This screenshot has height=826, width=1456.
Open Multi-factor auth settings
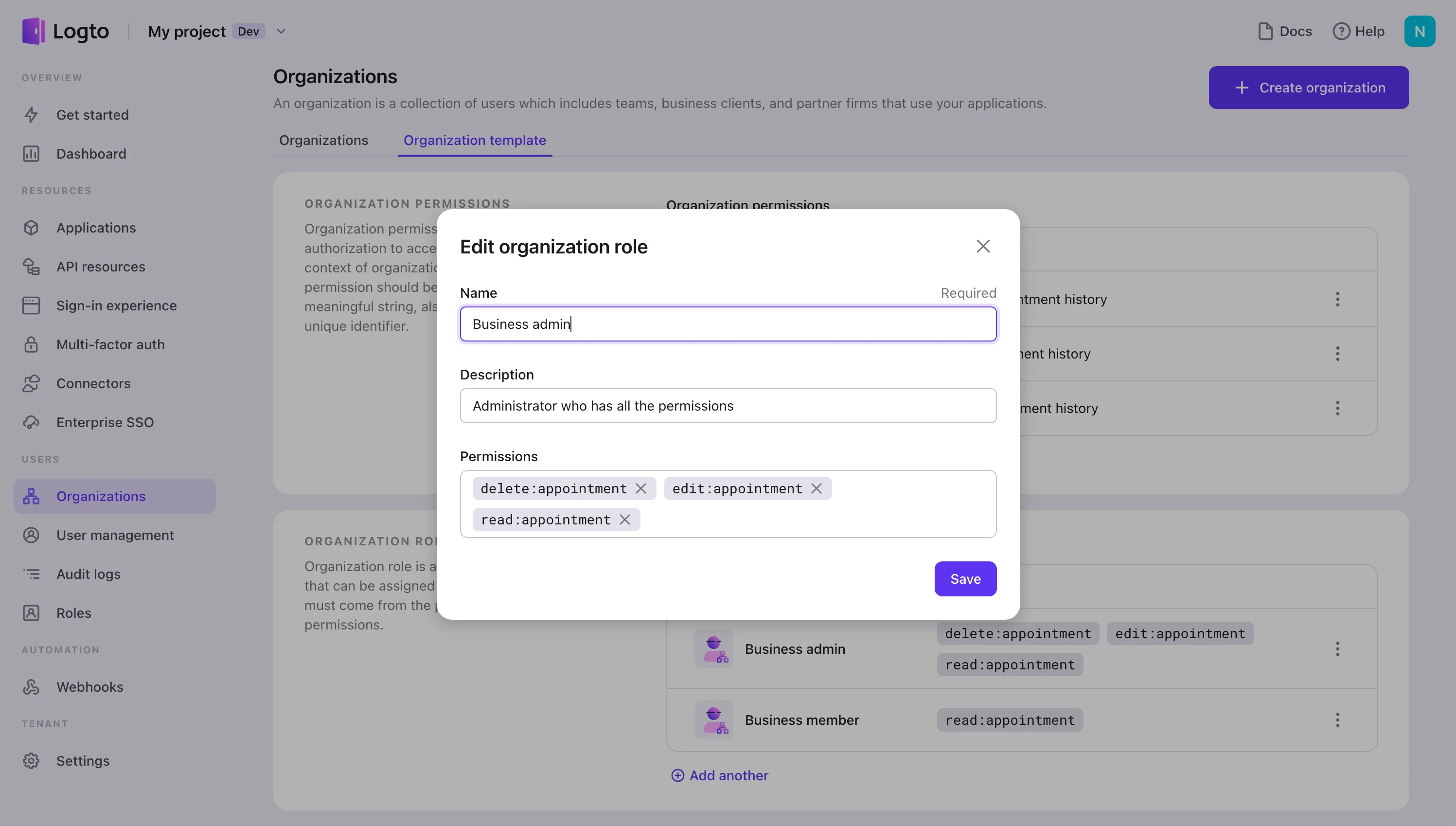point(110,344)
